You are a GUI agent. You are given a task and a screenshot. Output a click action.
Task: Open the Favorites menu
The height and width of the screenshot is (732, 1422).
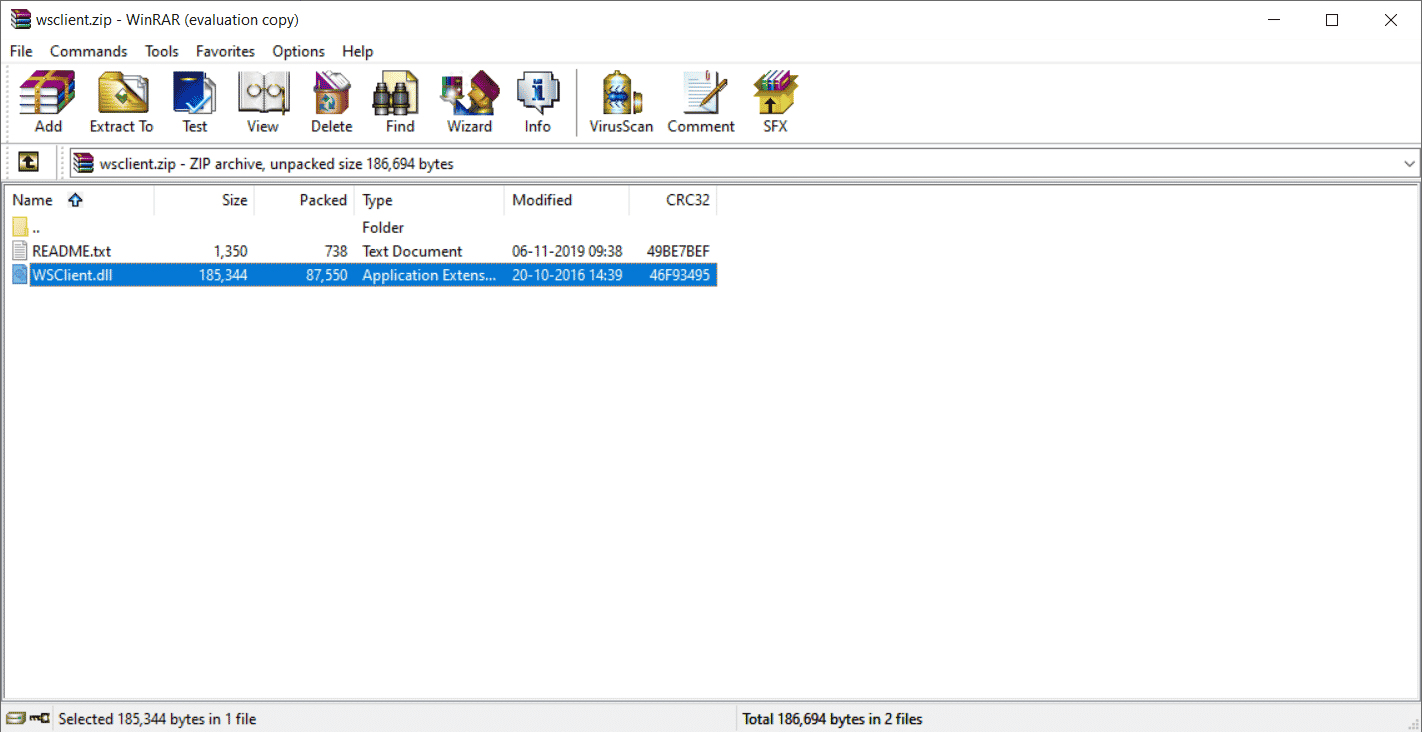[225, 51]
